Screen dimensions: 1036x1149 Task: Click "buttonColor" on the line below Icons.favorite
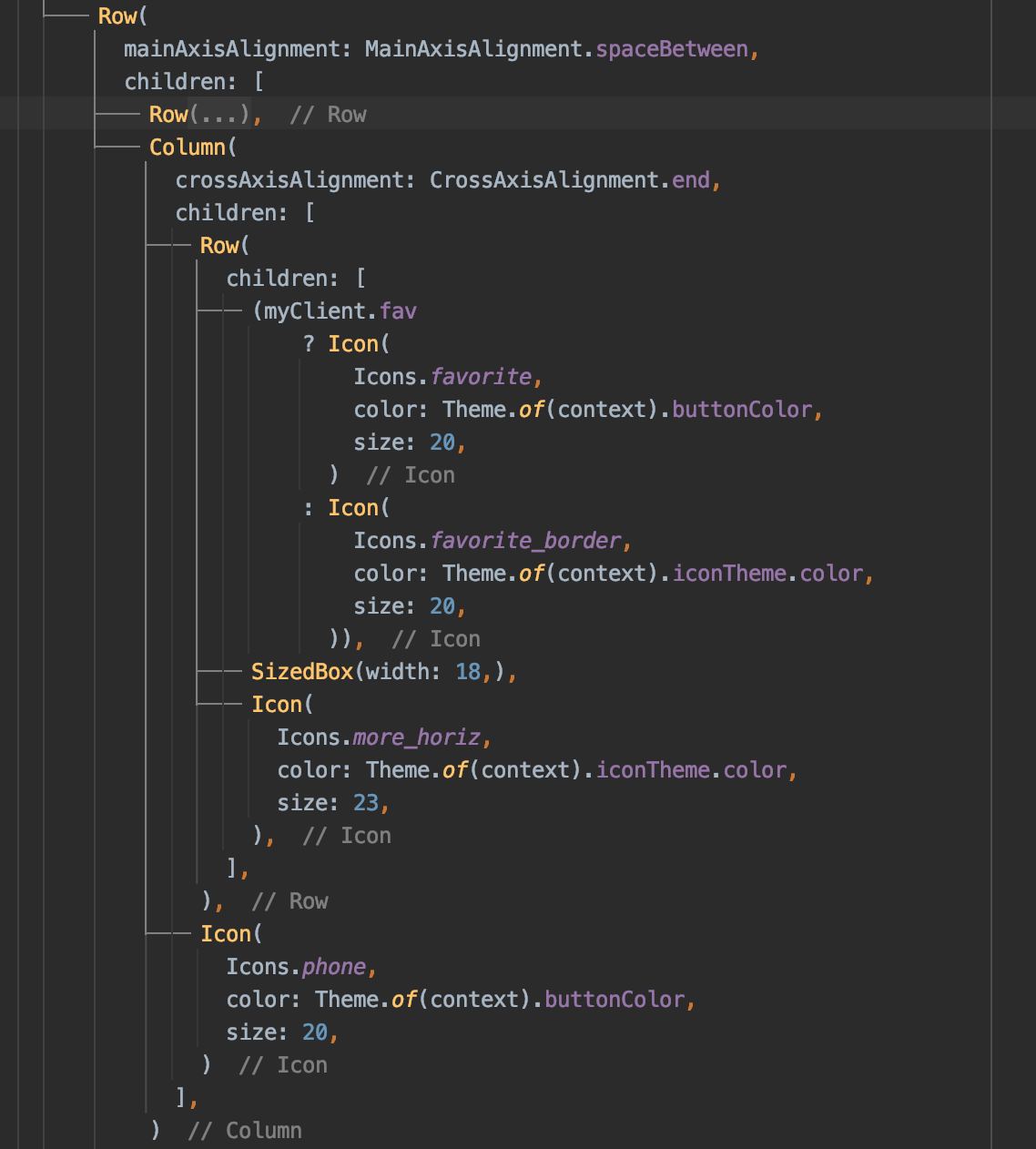(x=742, y=410)
